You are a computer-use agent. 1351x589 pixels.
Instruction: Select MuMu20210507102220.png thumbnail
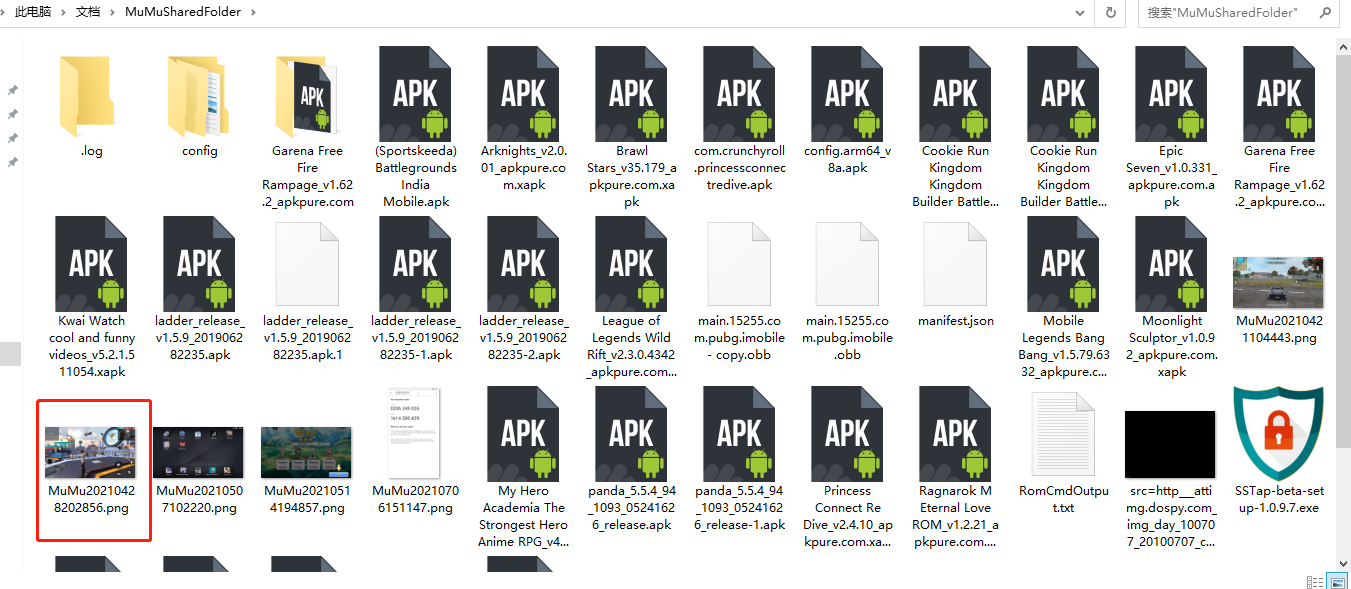(x=198, y=453)
